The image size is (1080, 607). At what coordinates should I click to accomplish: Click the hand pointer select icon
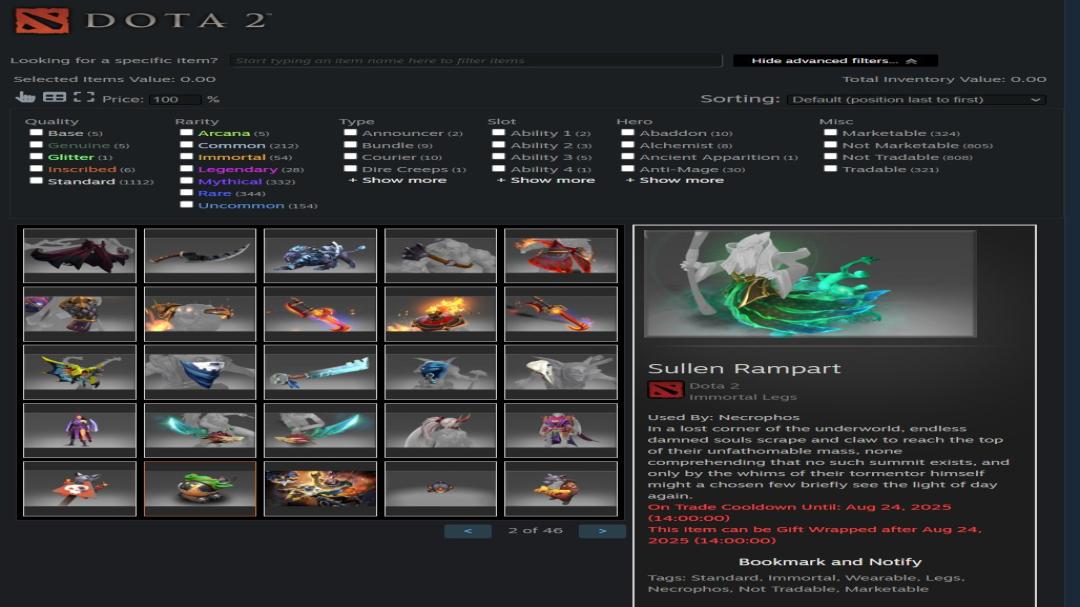25,97
